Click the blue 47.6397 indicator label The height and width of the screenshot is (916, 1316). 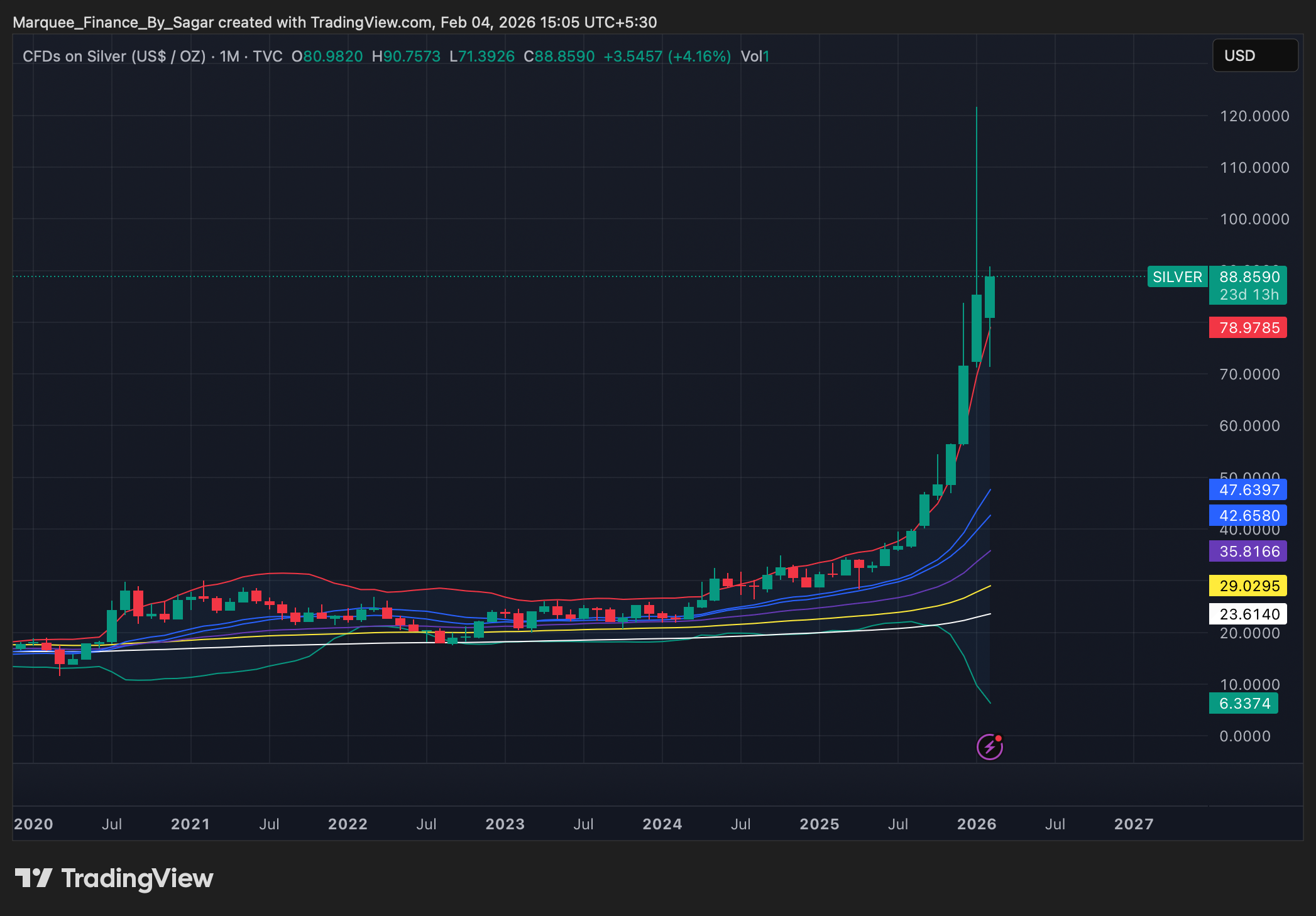click(x=1247, y=489)
